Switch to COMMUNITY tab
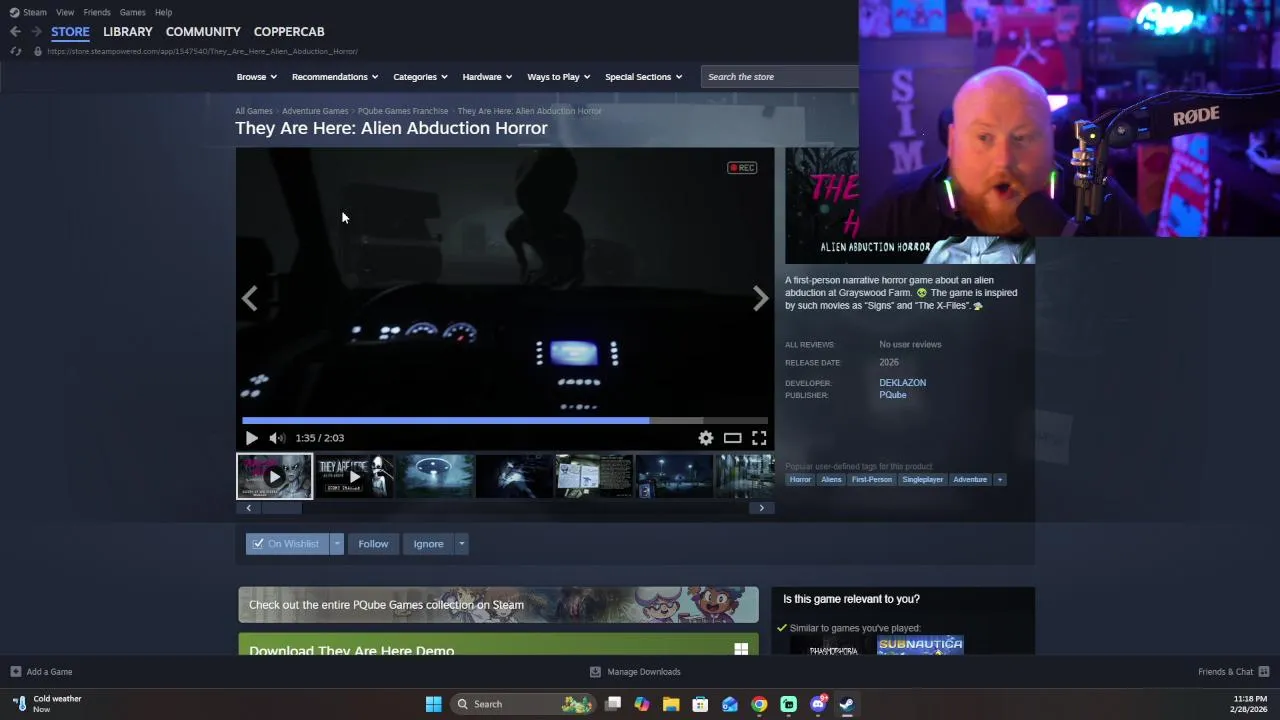 [203, 32]
